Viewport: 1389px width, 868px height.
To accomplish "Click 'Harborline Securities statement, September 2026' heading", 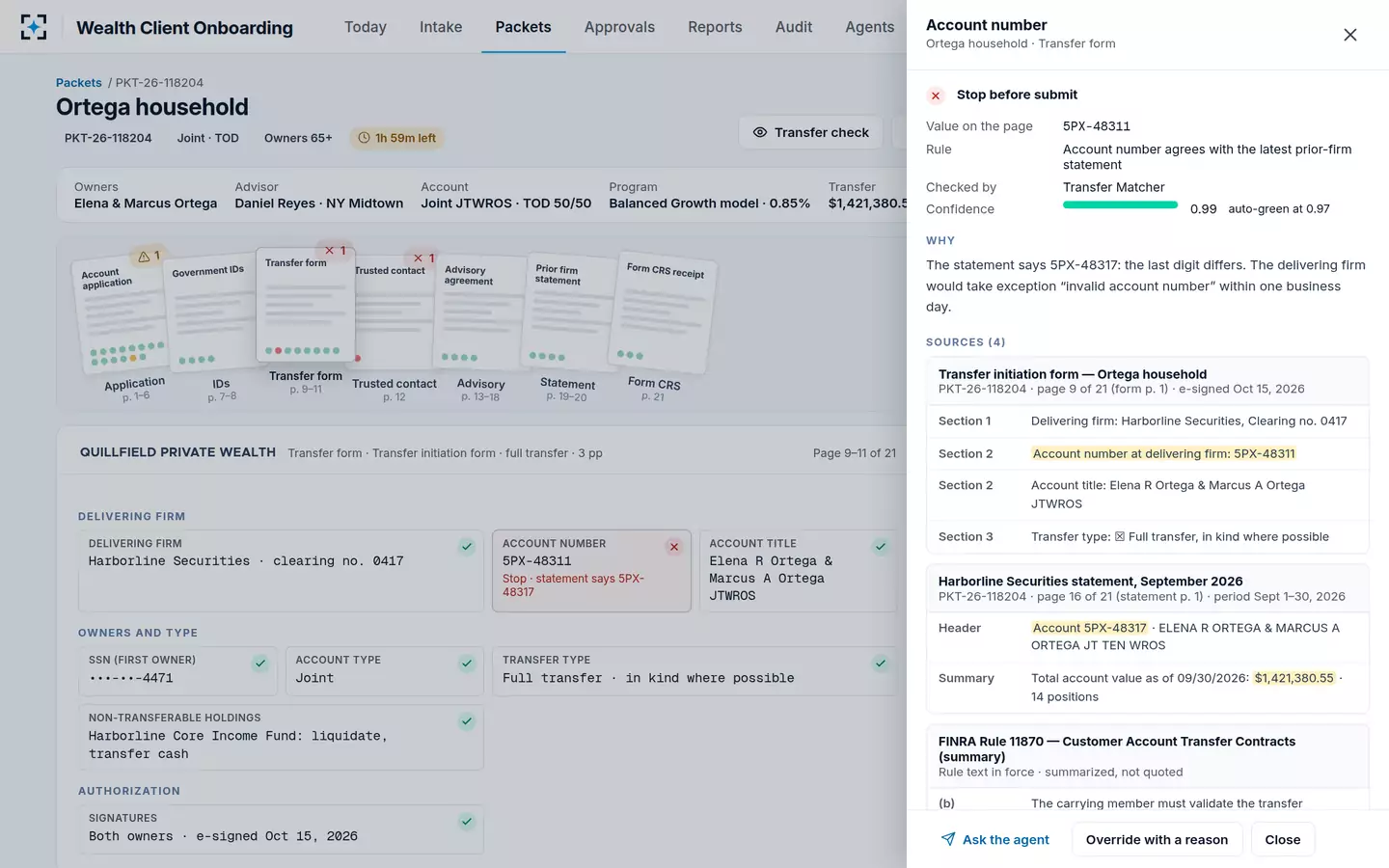I will (1090, 582).
